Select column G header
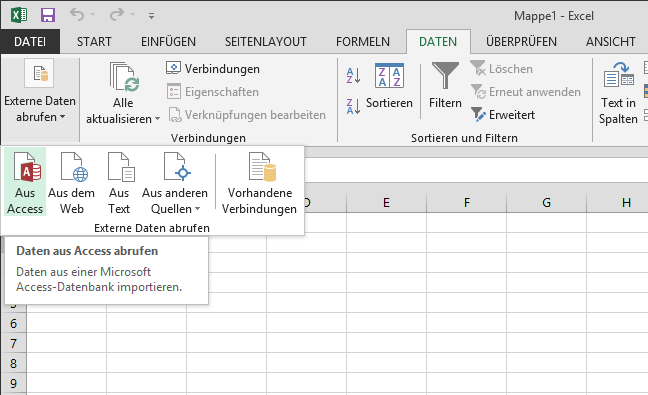The height and width of the screenshot is (395, 648). 546,203
